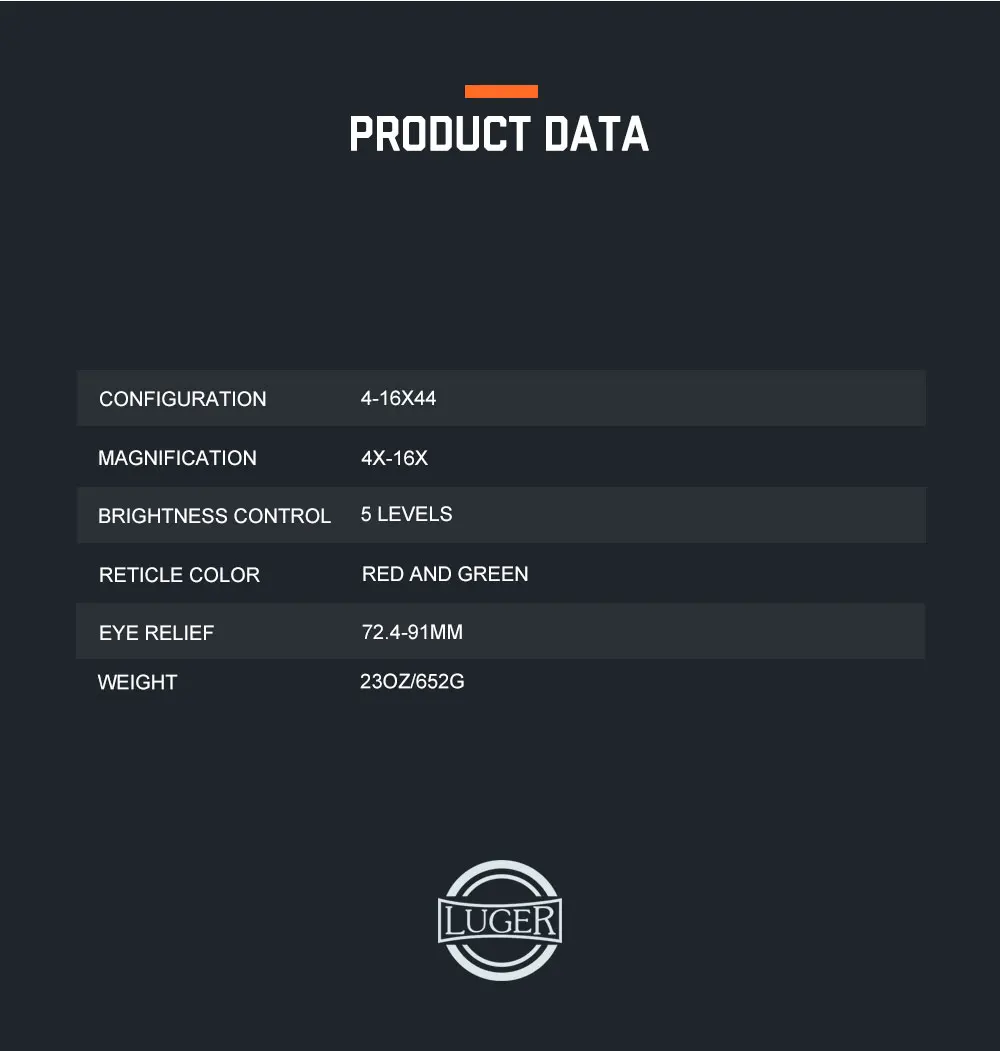Click the RED AND GREEN value

[x=445, y=574]
